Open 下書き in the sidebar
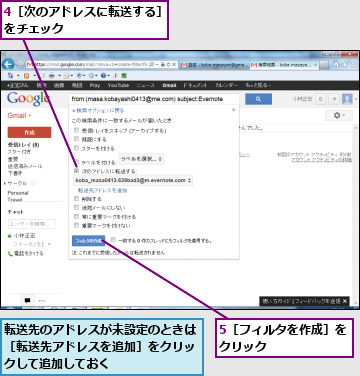The height and width of the screenshot is (376, 360). (x=15, y=173)
